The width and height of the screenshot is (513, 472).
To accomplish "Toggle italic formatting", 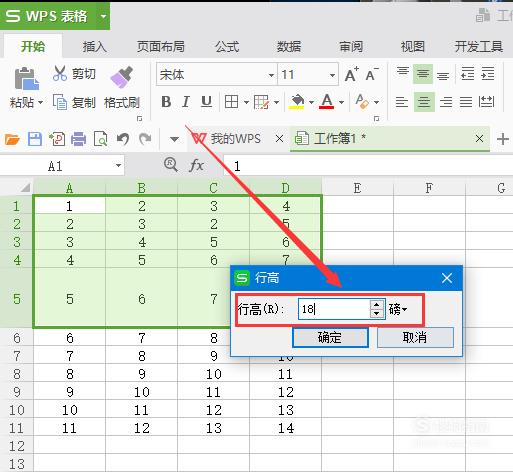I will click(x=186, y=102).
